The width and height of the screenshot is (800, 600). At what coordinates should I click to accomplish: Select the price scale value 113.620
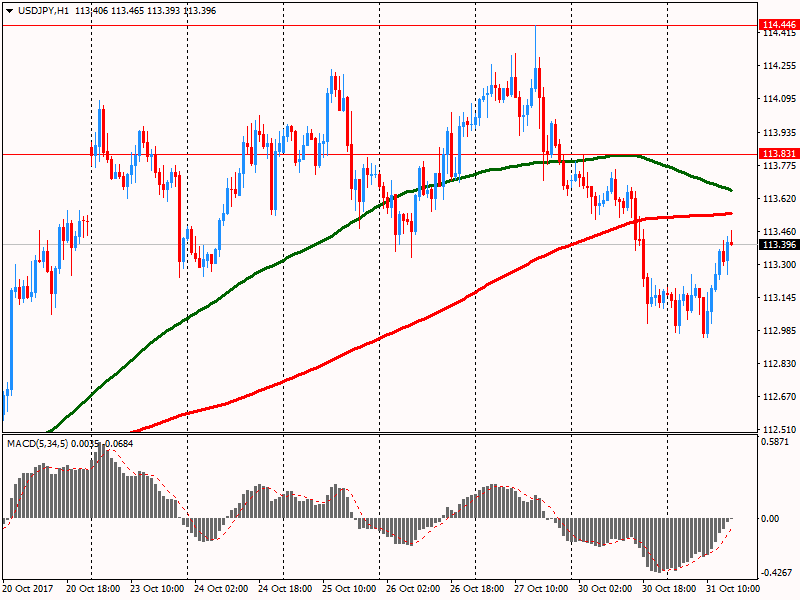pyautogui.click(x=779, y=198)
